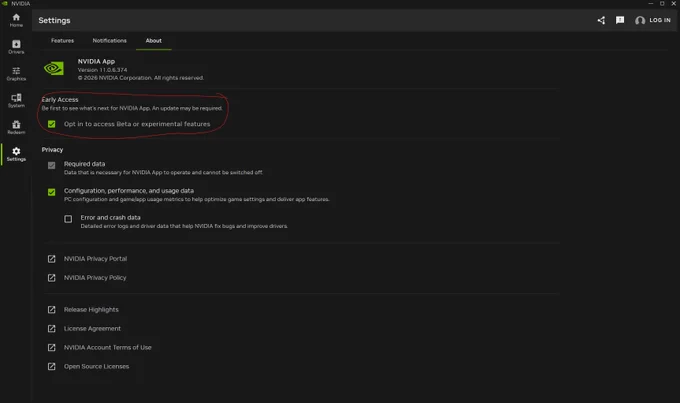Click the greyed Required data checkbox
The height and width of the screenshot is (403, 680).
[52, 165]
